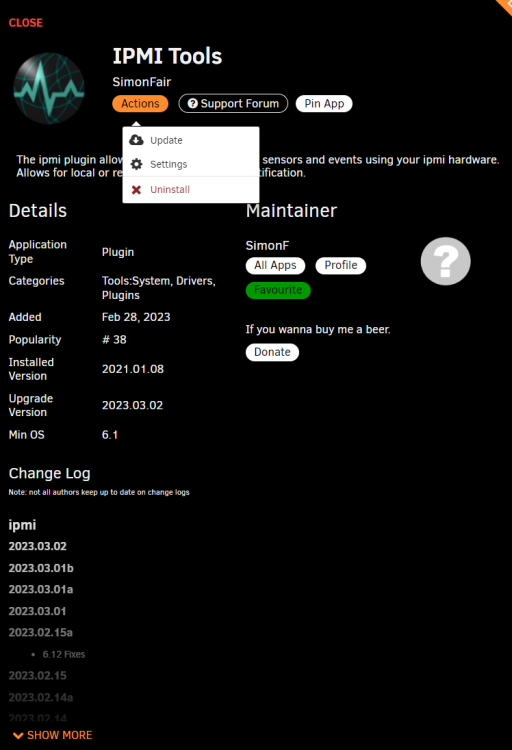Click the Min OS value 6.1

point(110,435)
